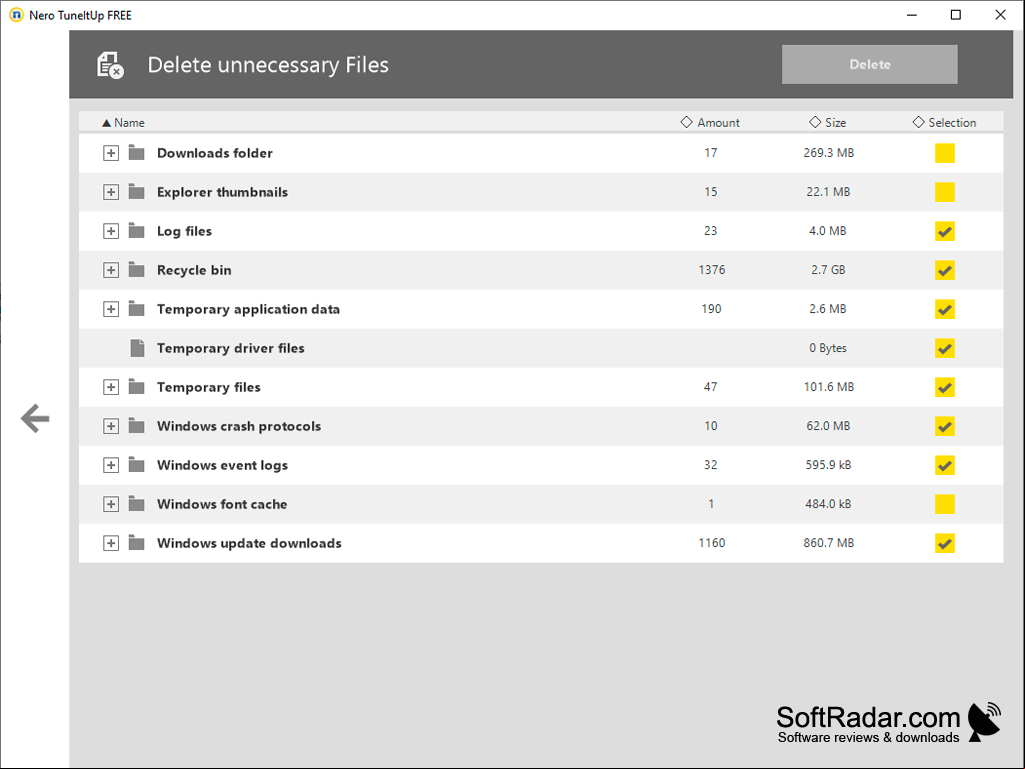The image size is (1025, 769).
Task: Uncheck Temporary application data checkbox
Action: point(945,309)
